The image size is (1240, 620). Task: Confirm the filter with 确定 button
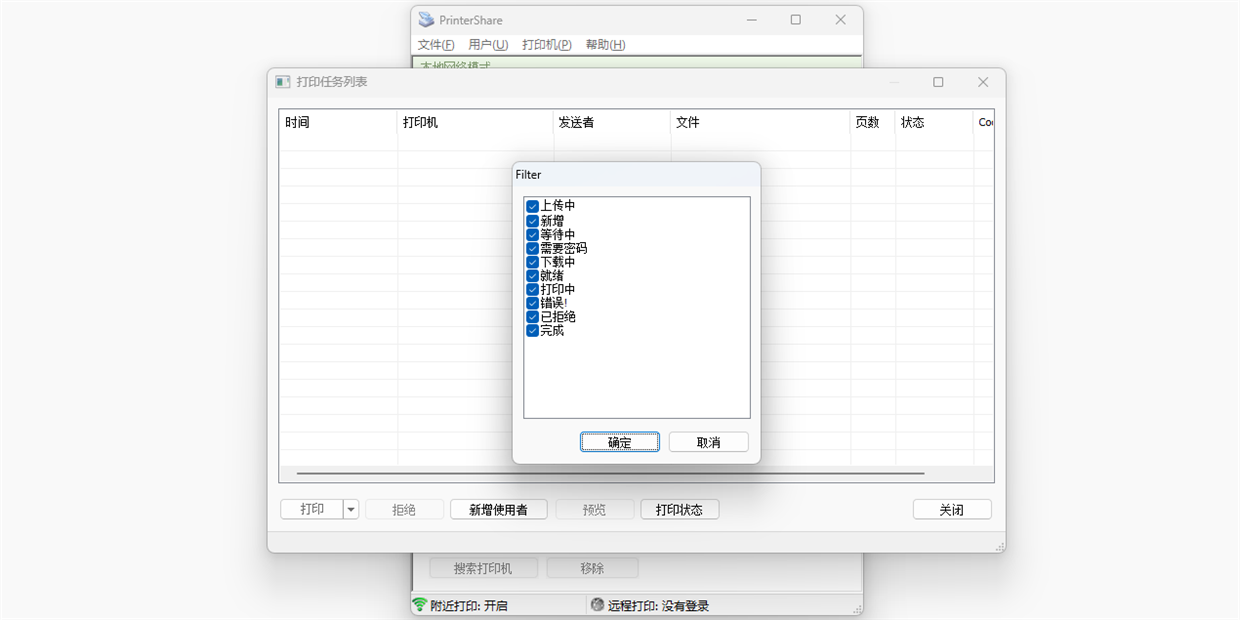tap(620, 442)
